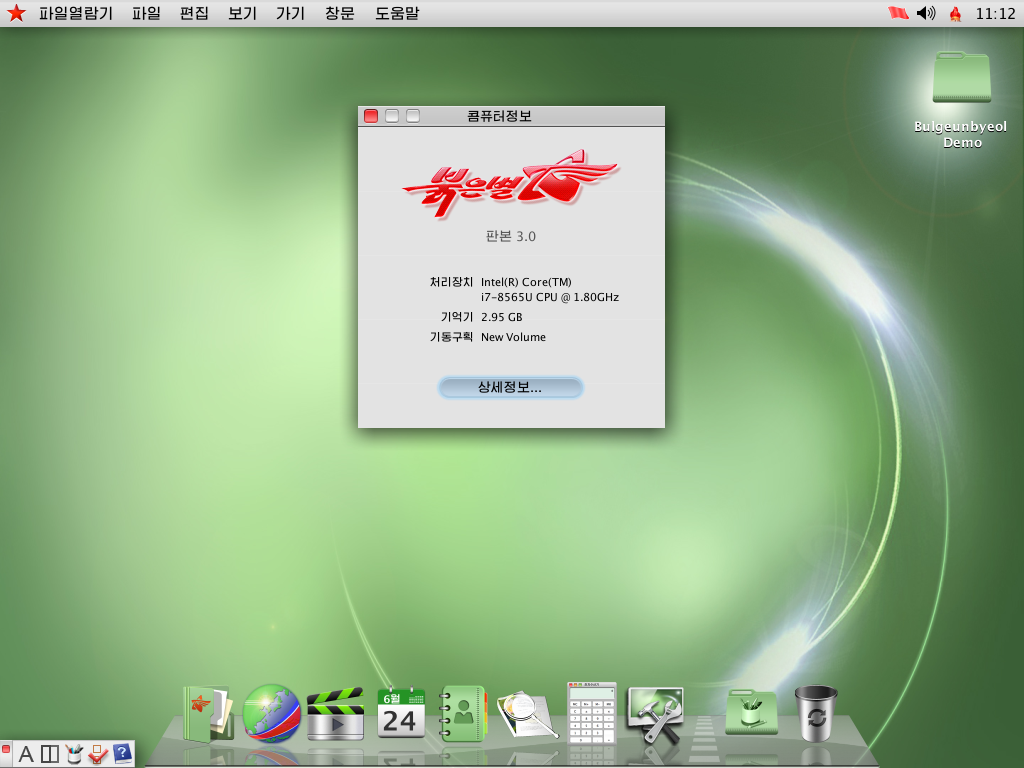1024x768 pixels.
Task: Open the 파일열람기 application menu
Action: pos(76,13)
